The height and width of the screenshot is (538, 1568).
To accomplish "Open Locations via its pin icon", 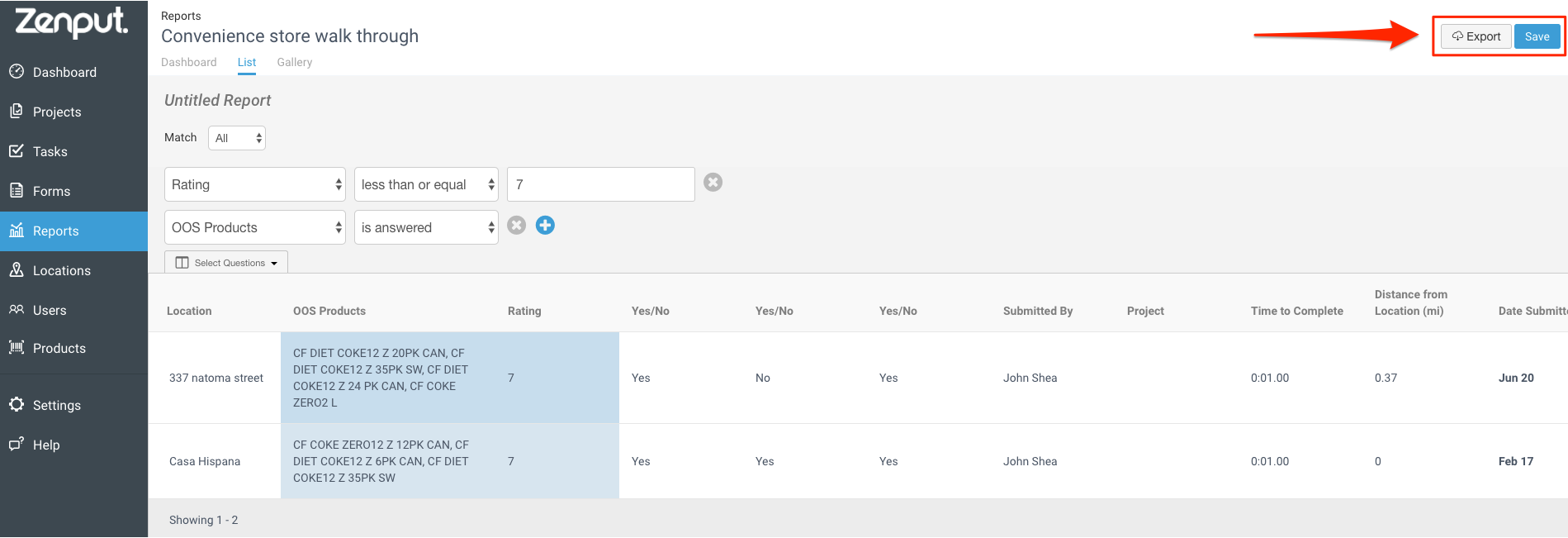I will [17, 269].
